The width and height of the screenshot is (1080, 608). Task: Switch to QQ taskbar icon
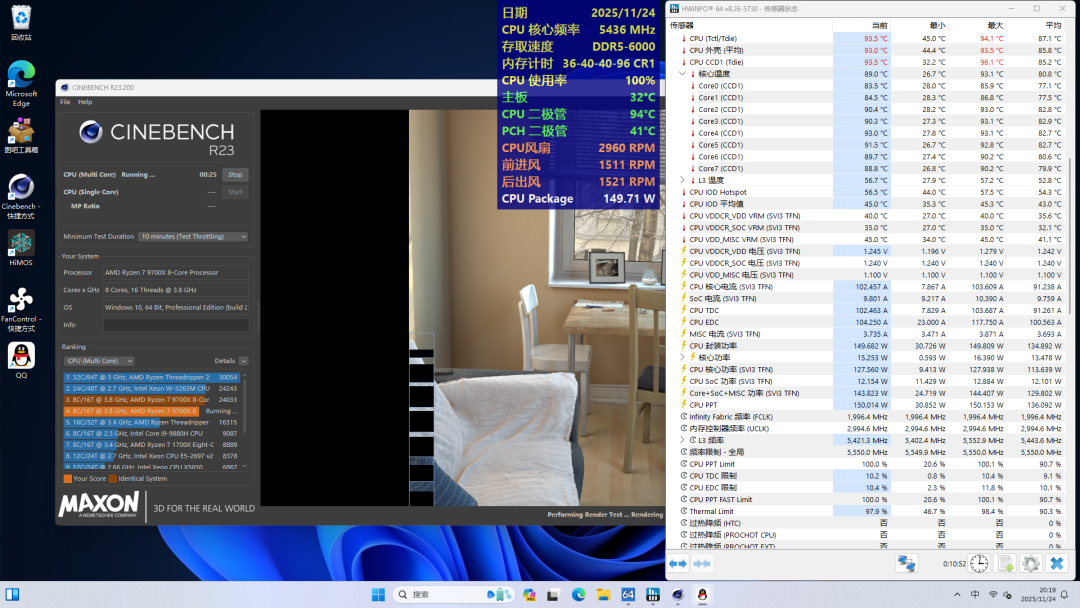pos(703,594)
